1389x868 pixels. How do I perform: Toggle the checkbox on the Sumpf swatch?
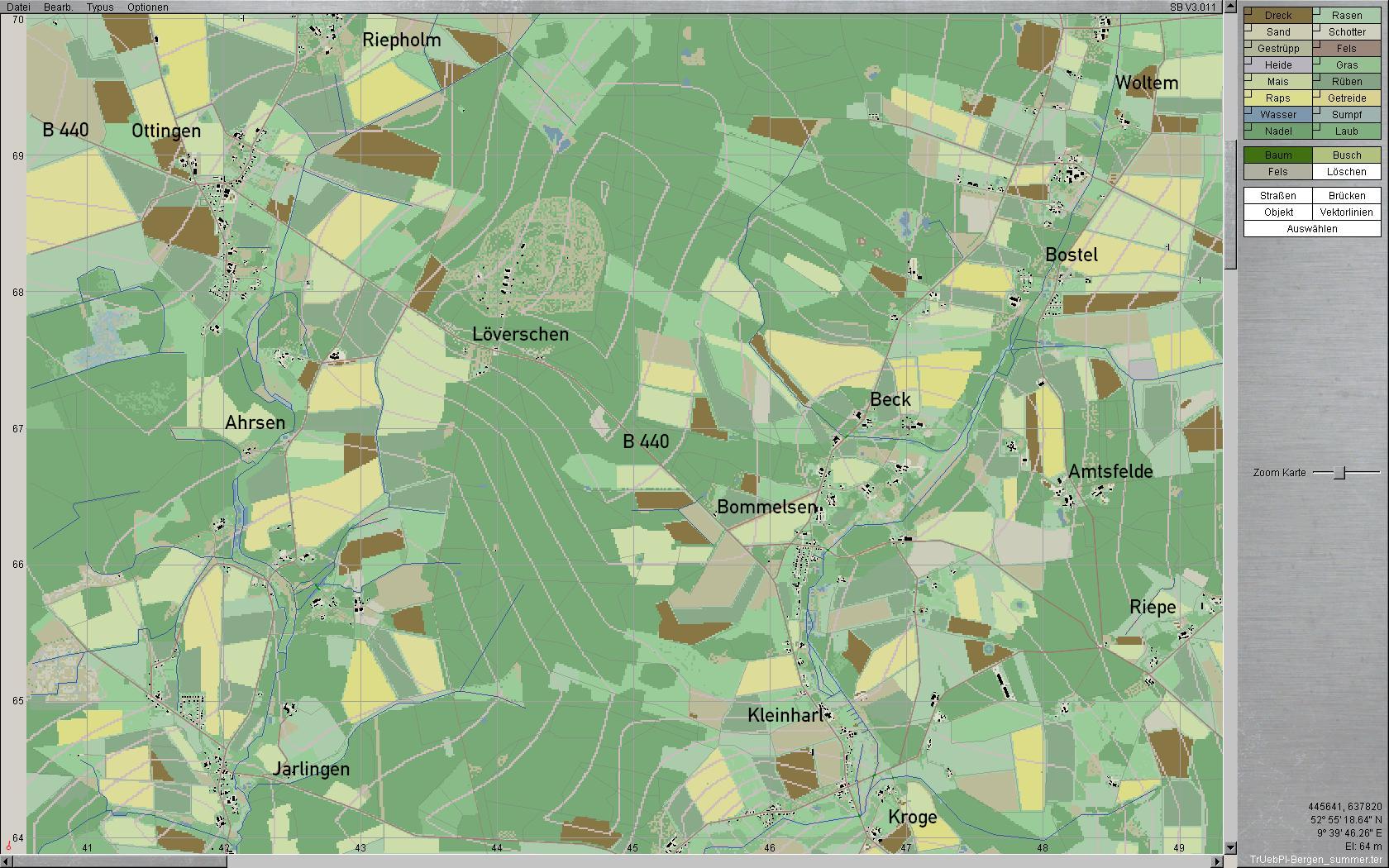1317,109
